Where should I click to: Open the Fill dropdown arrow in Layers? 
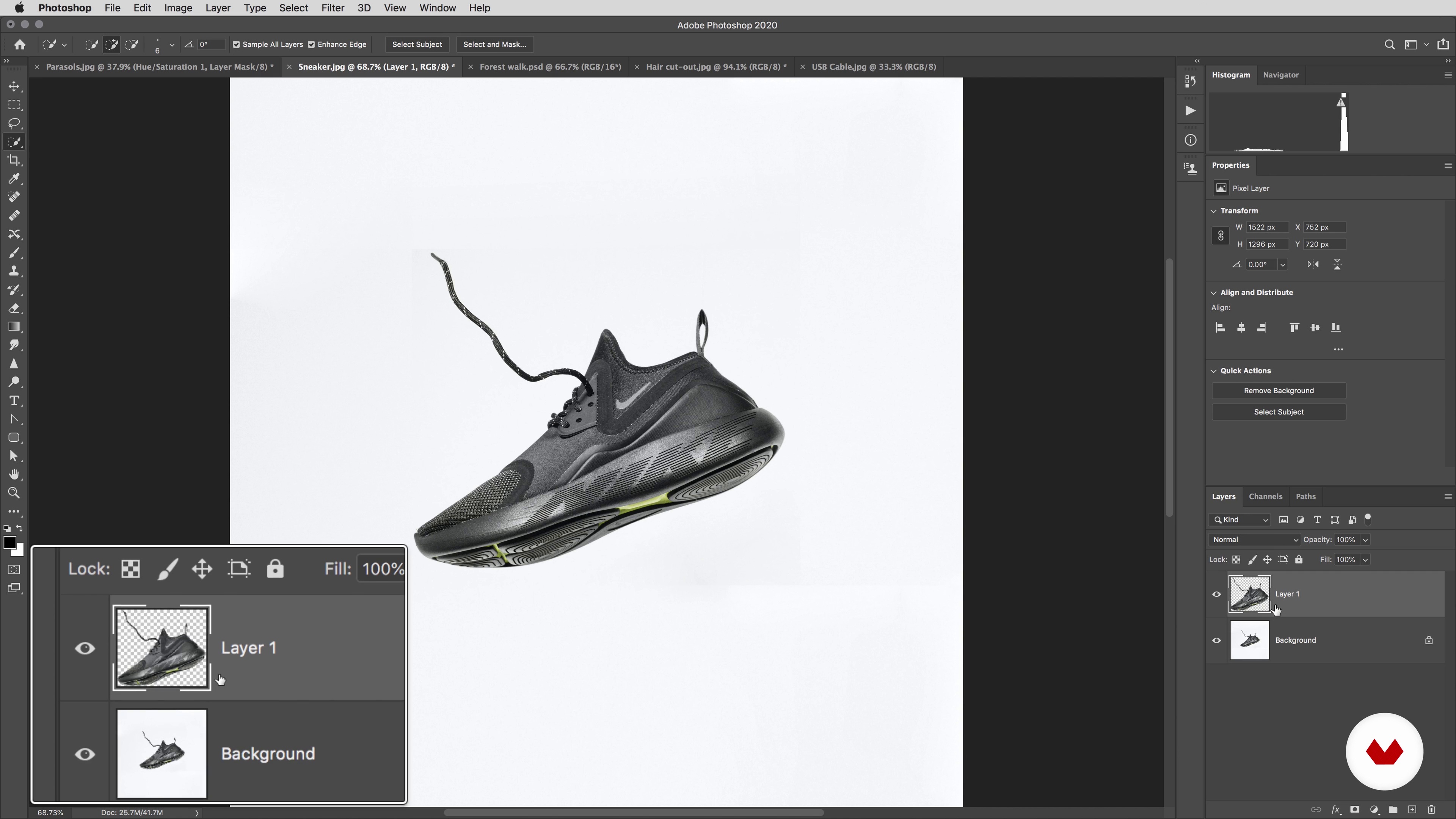point(1365,560)
